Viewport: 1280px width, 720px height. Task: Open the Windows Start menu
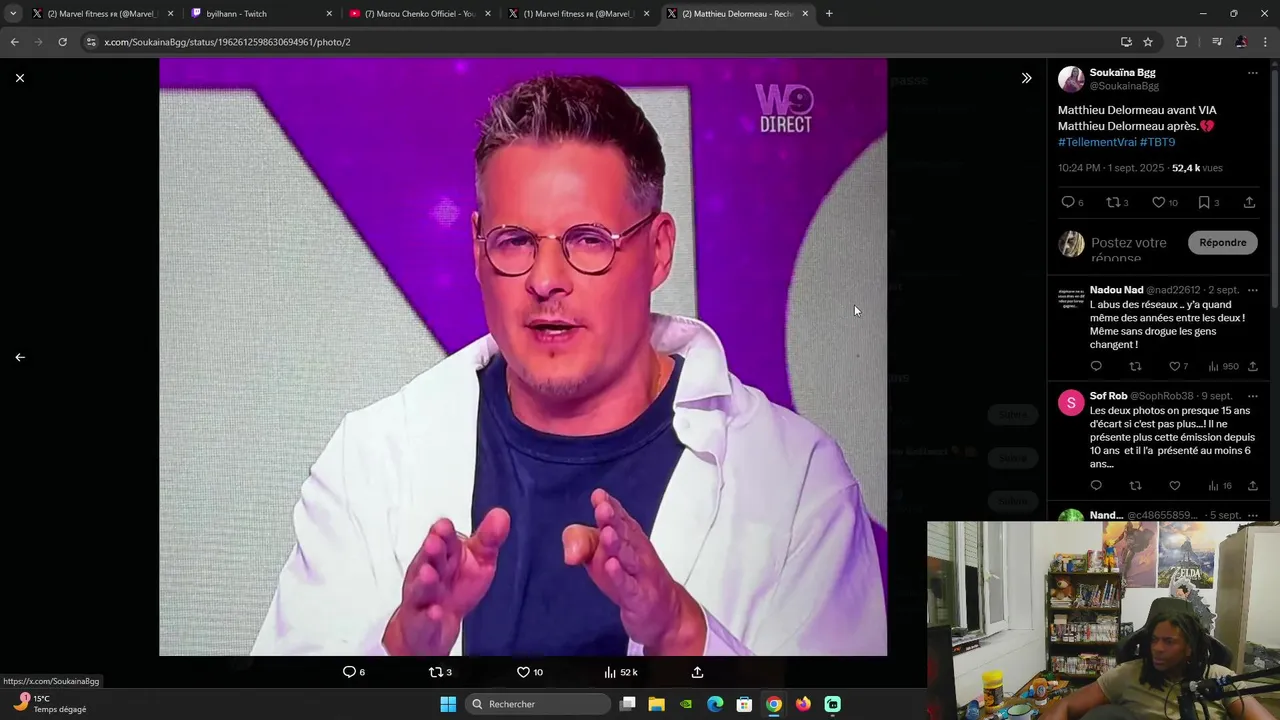tap(448, 704)
